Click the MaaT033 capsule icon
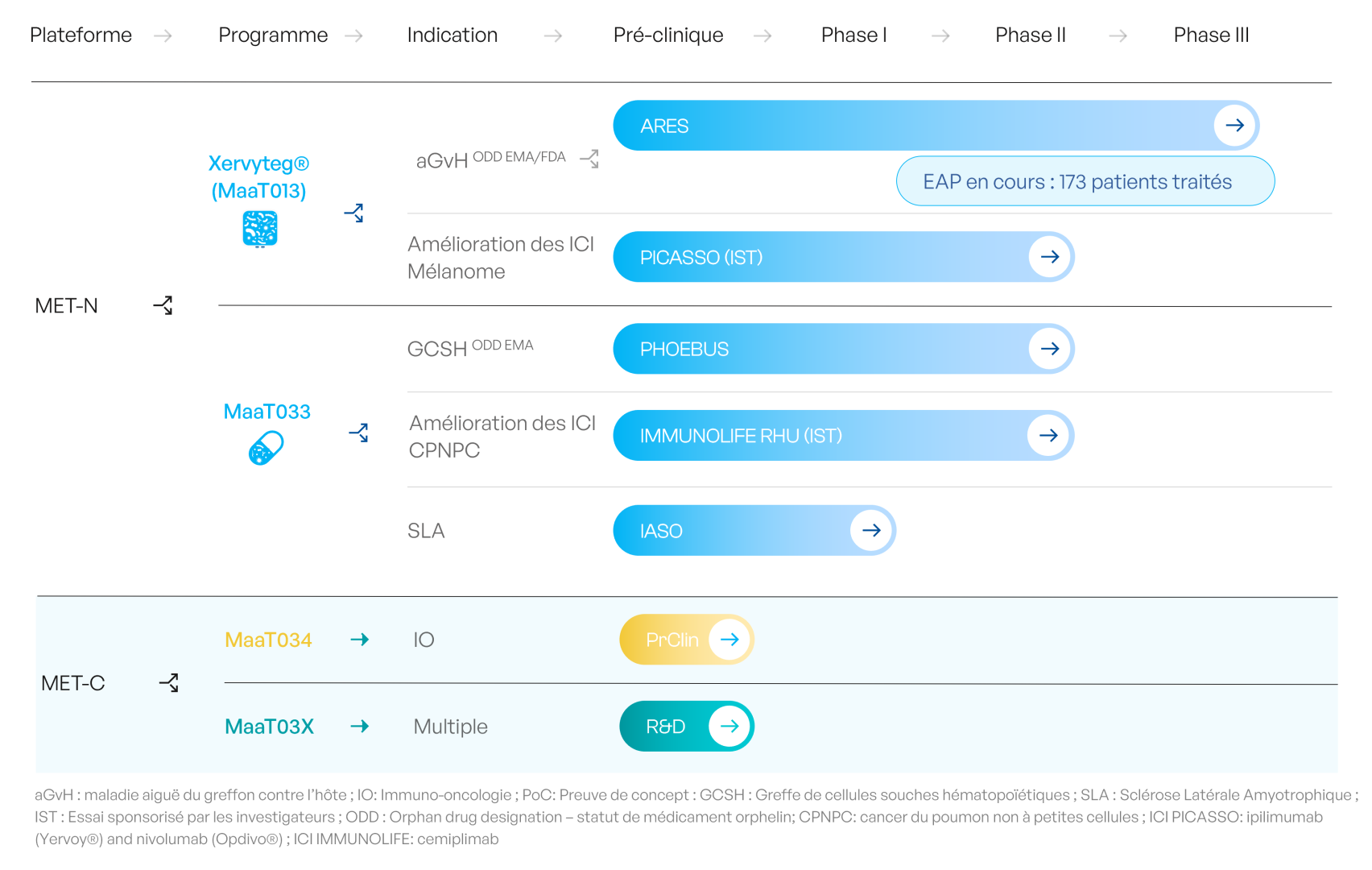Screen dimensions: 1372x870 tap(267, 448)
